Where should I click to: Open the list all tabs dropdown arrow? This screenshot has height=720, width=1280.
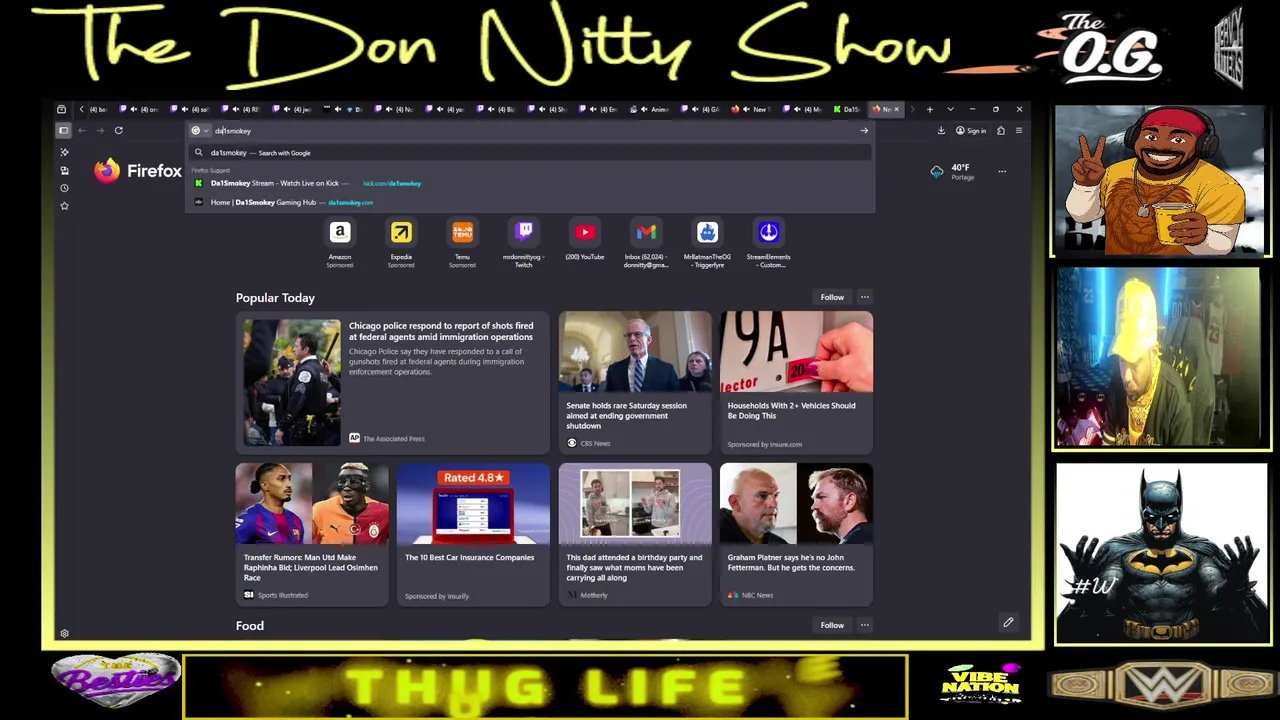point(950,109)
